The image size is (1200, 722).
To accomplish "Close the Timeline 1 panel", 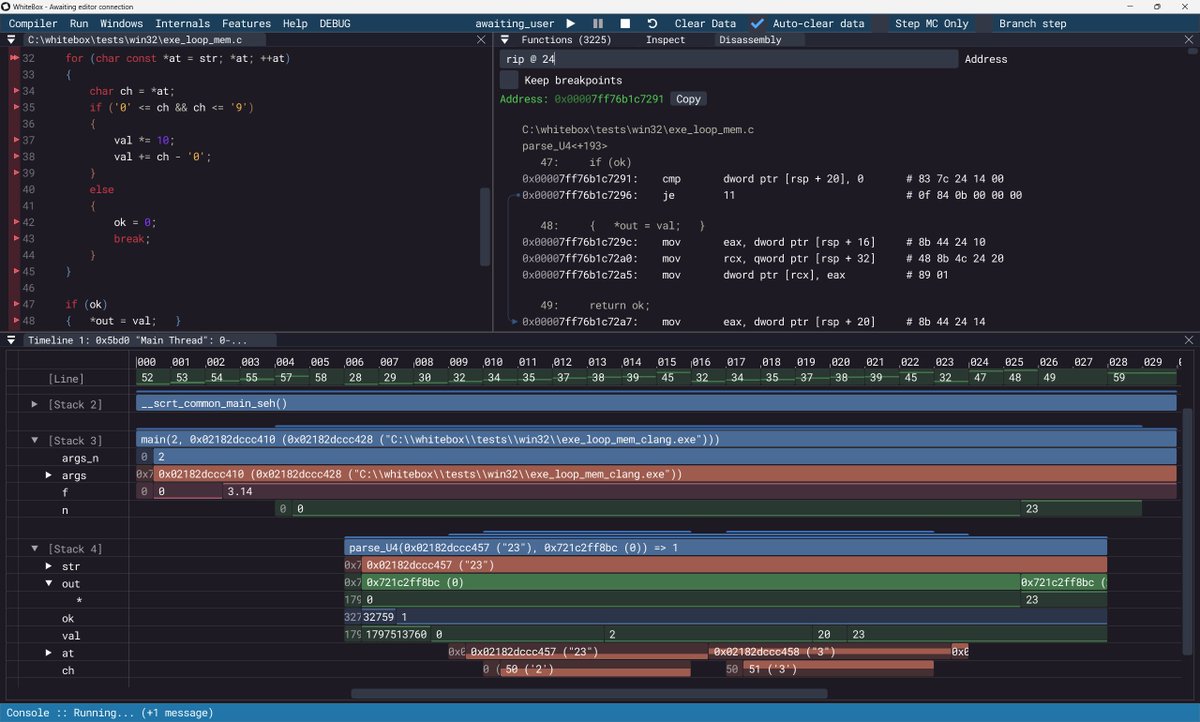I will click(1188, 340).
